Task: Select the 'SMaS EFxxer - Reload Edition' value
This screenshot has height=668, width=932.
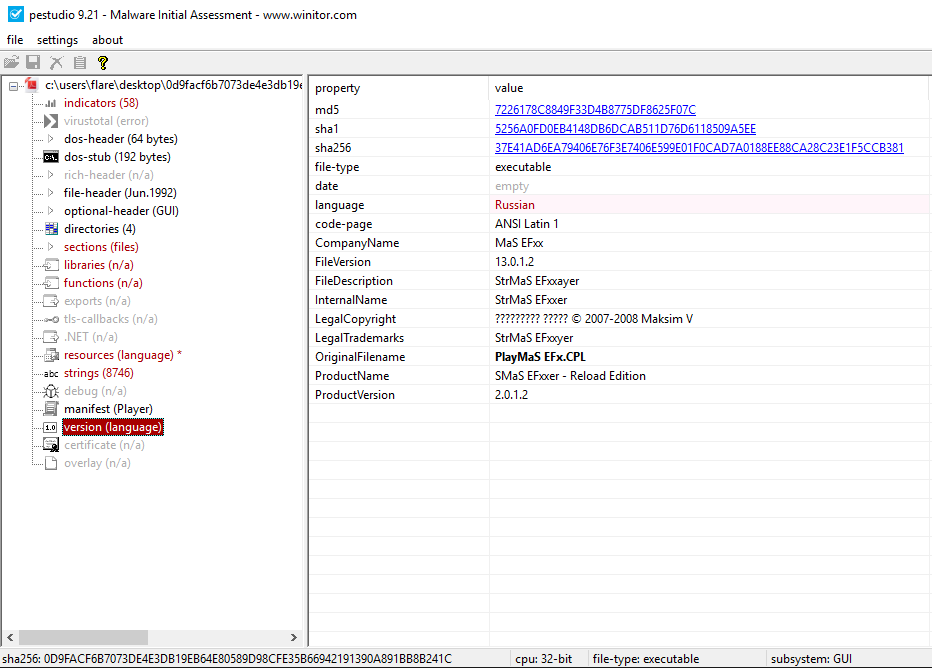Action: click(570, 376)
